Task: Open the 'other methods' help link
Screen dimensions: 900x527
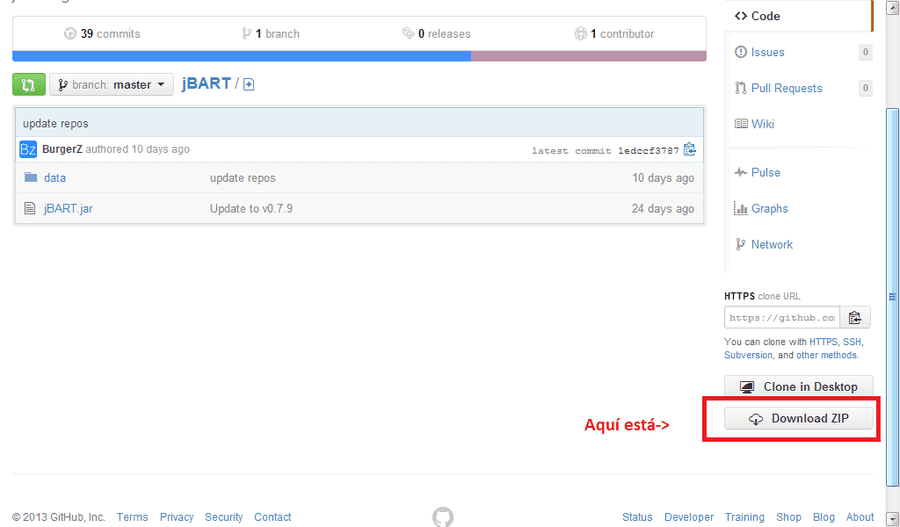Action: point(827,355)
